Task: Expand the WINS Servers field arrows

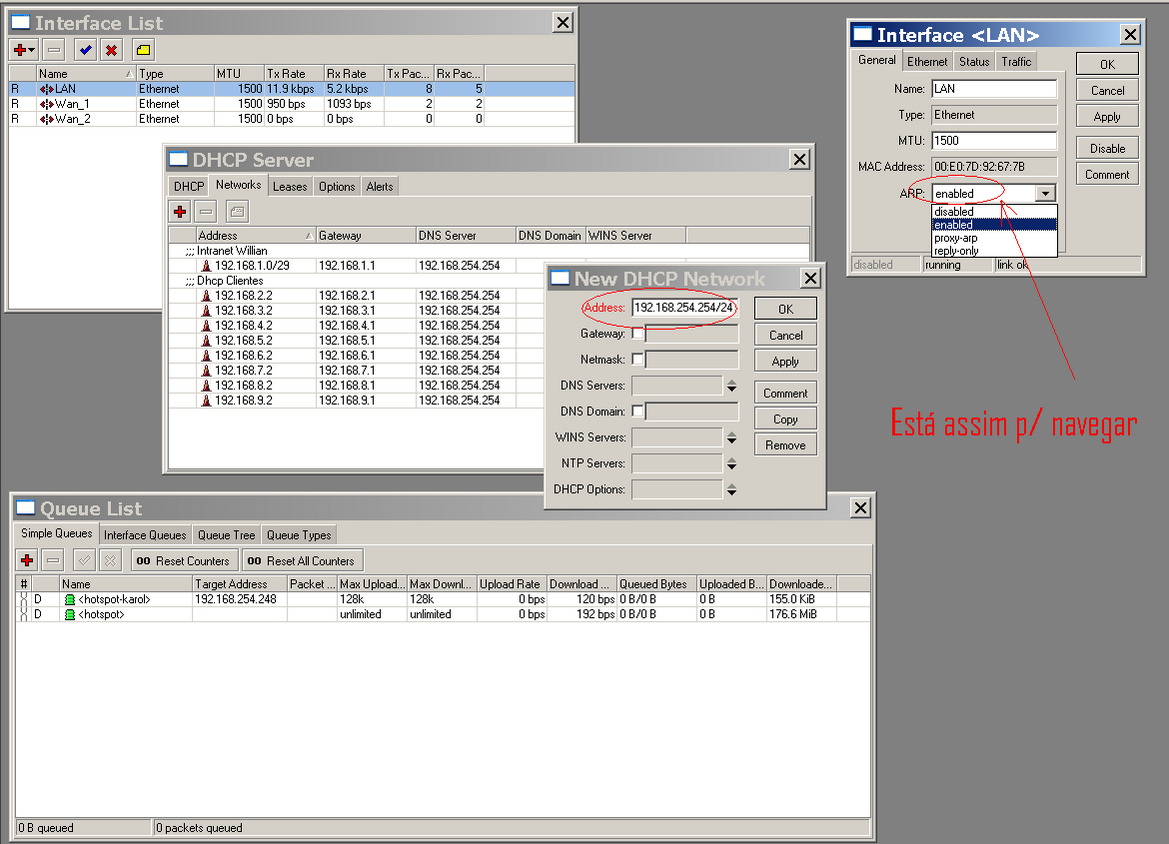Action: (731, 437)
